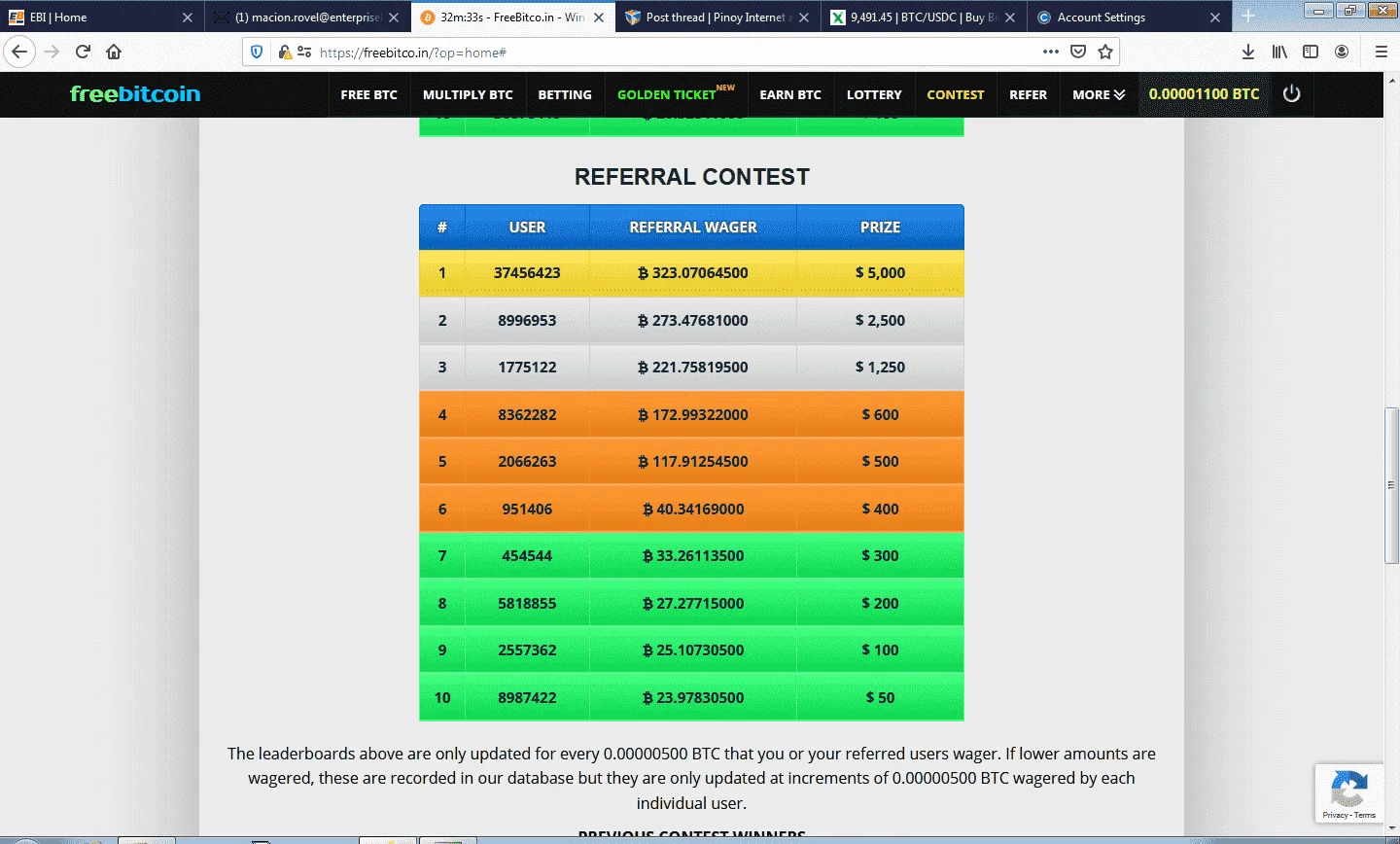Click wager value 323.07064500
This screenshot has width=1400, height=844.
pyautogui.click(x=693, y=273)
